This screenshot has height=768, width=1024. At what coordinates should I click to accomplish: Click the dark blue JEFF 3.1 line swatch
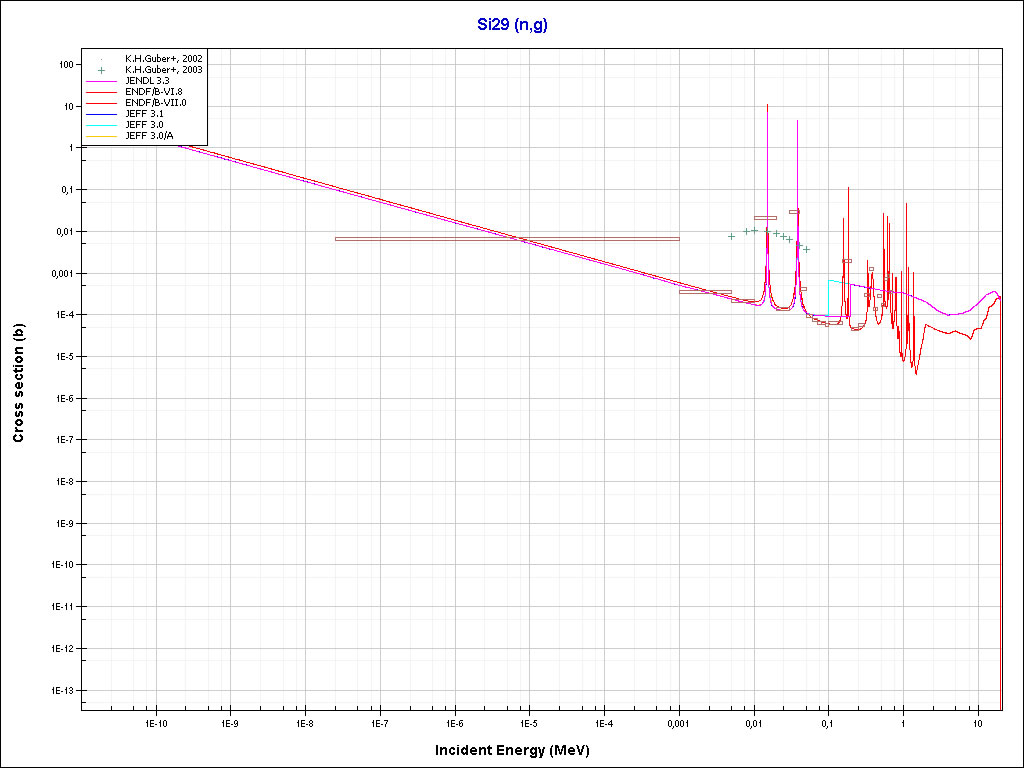[x=101, y=114]
